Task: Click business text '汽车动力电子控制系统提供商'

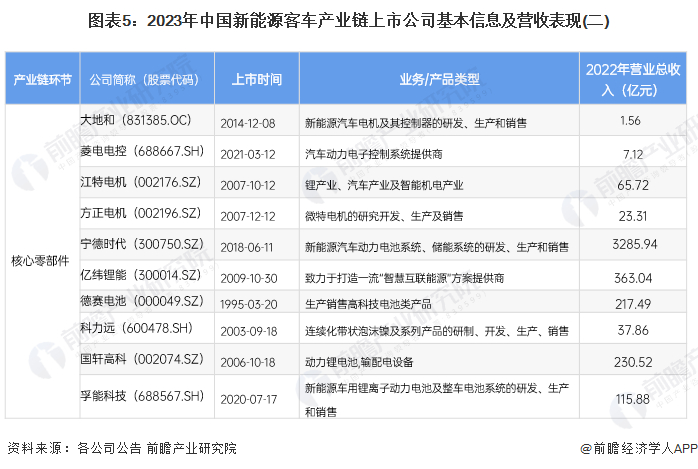Action: pos(374,154)
